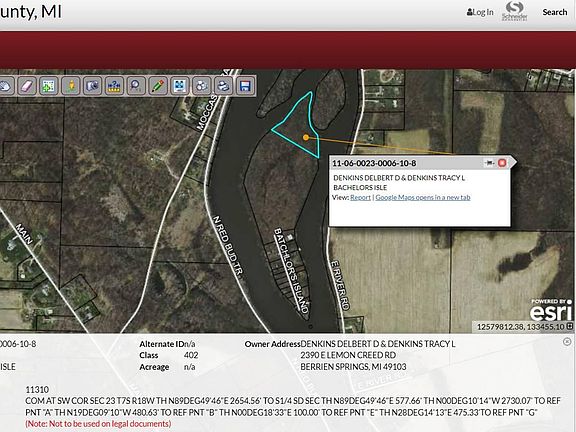Pick the green pencil drawing tool

pos(158,86)
